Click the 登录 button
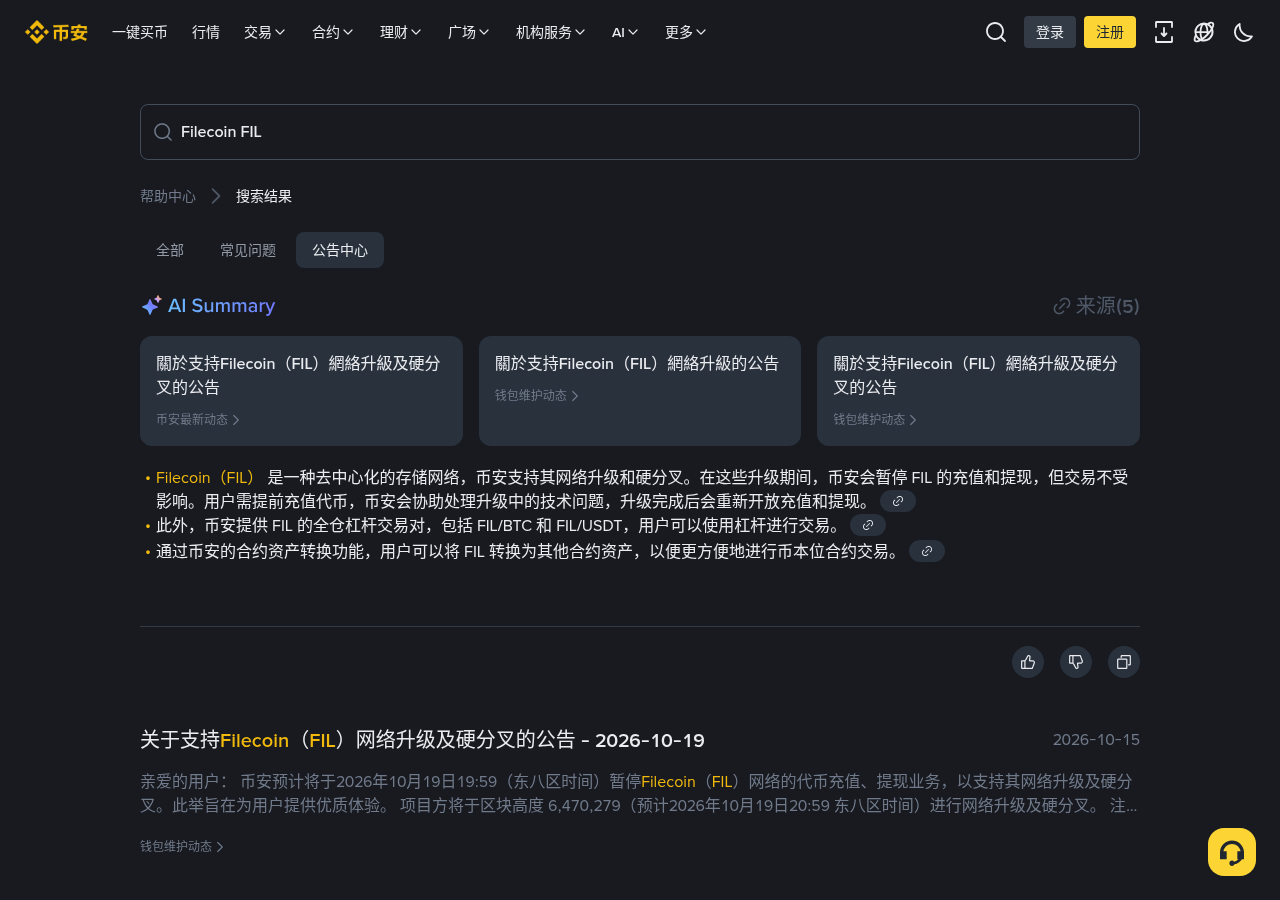1280x900 pixels. [x=1050, y=32]
